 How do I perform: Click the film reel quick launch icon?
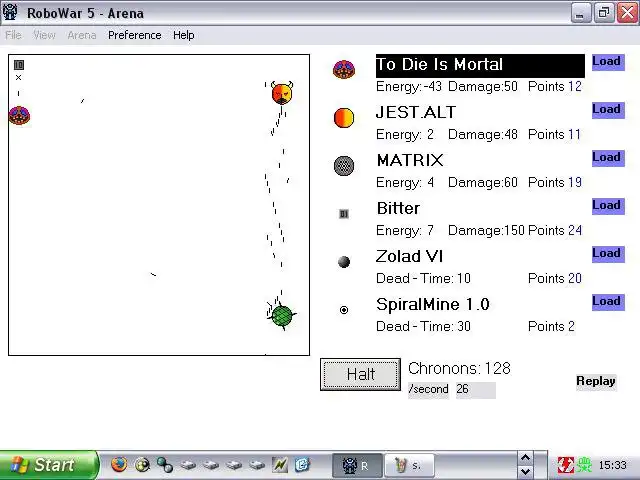pos(142,464)
